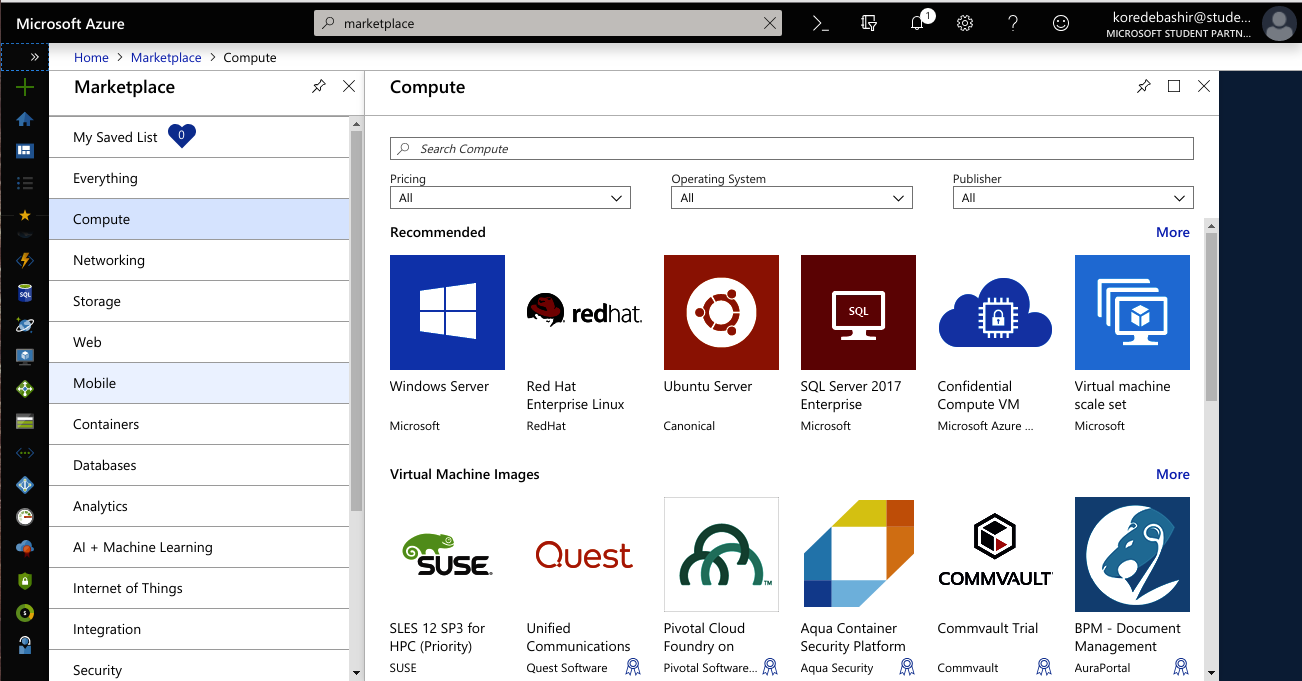Select Compute category in Marketplace menu
The image size is (1302, 681).
(x=199, y=219)
